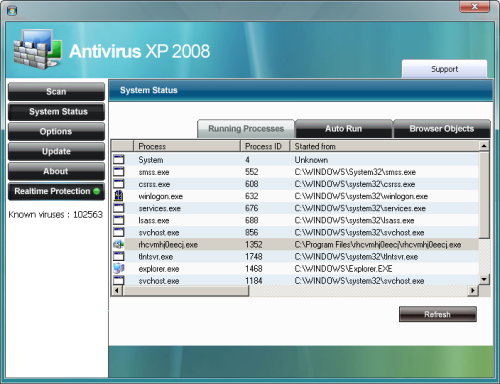Click icon beside svchost.exe PID 856
500x384 pixels.
[x=118, y=232]
